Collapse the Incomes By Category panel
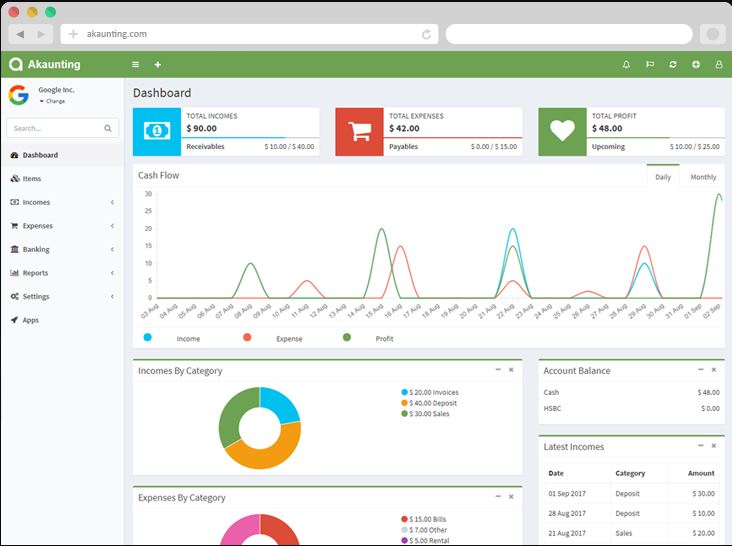This screenshot has width=732, height=546. (x=498, y=370)
